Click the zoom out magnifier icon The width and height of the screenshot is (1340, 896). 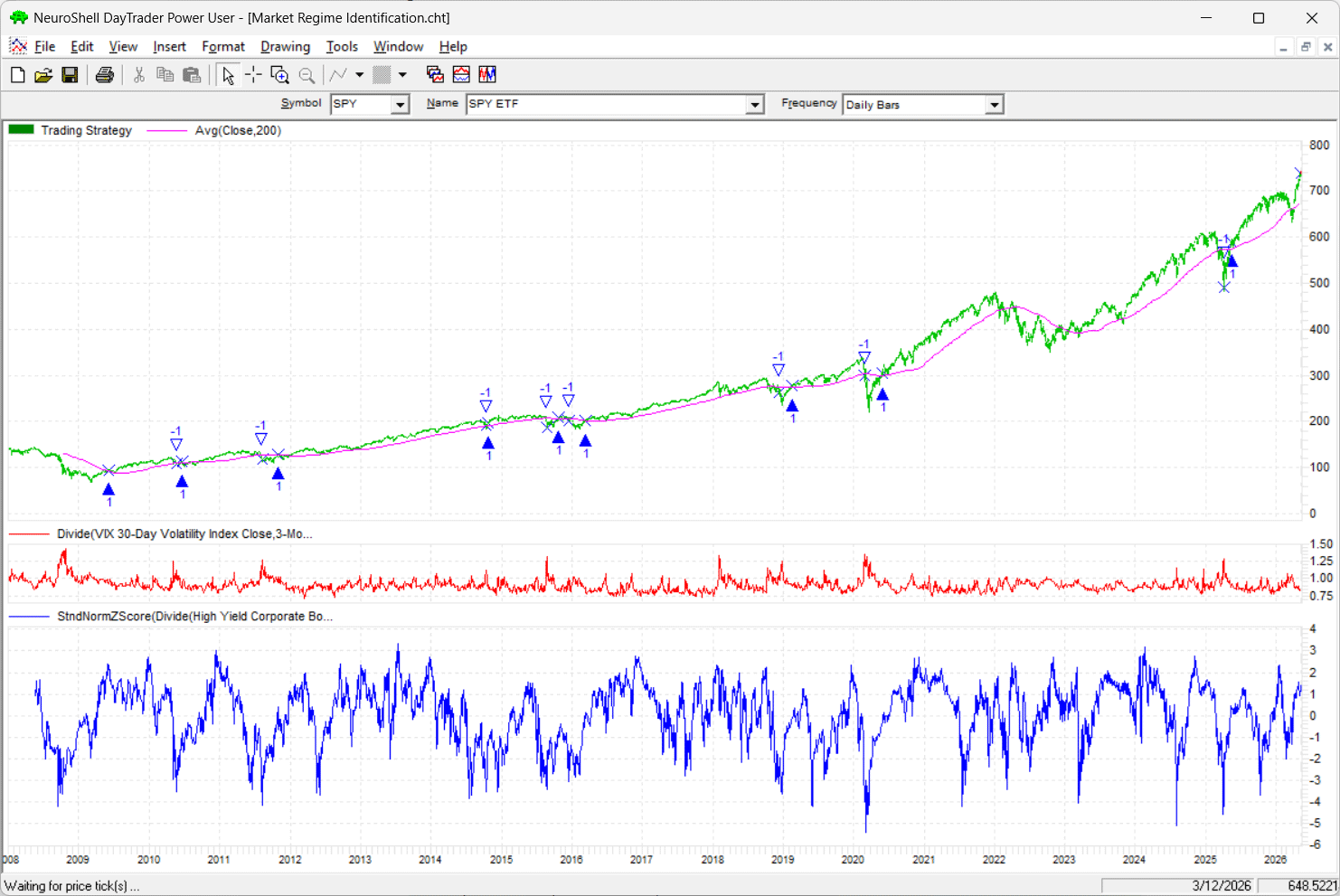[x=307, y=75]
